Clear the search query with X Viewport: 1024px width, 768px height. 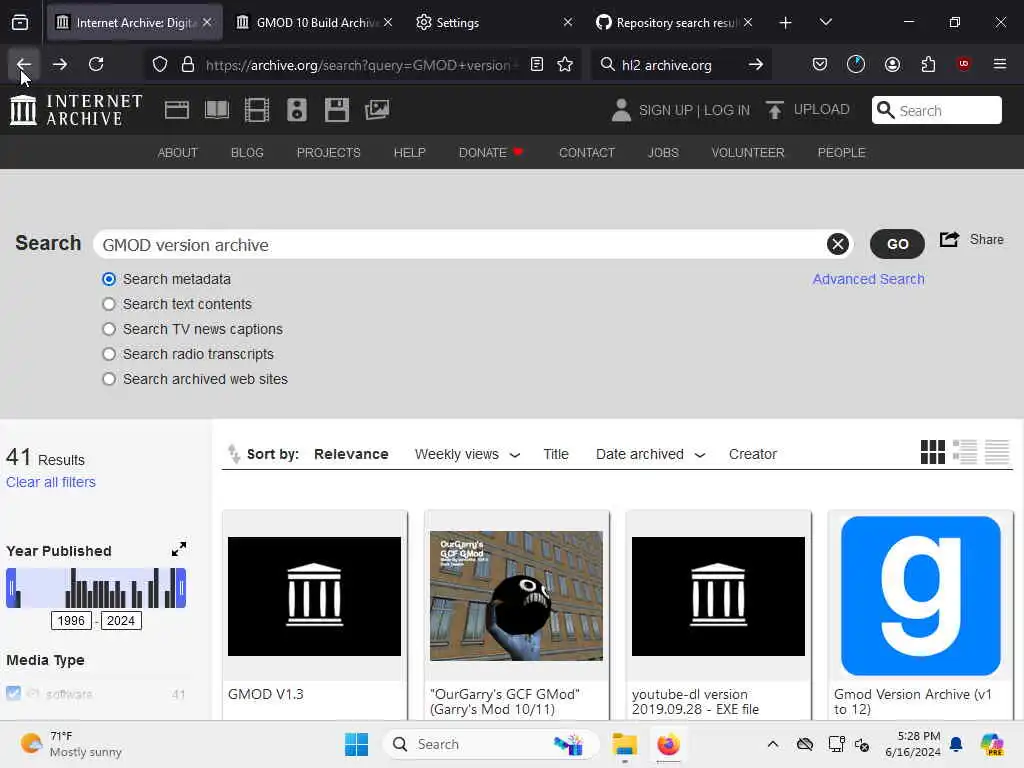click(x=838, y=244)
